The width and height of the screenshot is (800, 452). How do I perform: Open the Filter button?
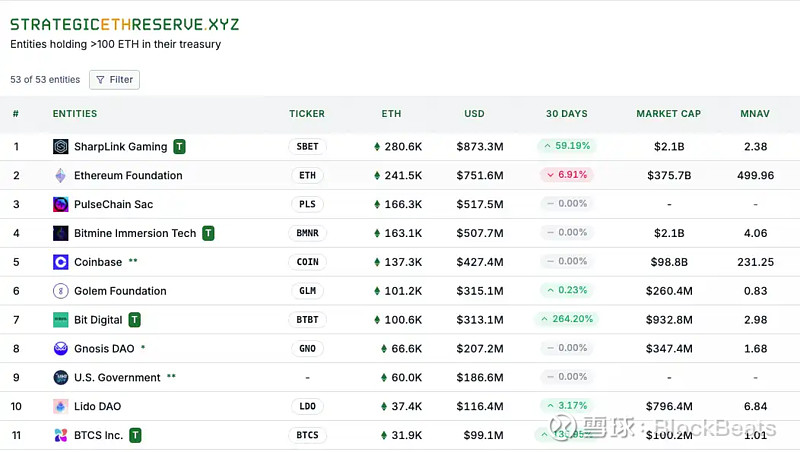tap(114, 80)
